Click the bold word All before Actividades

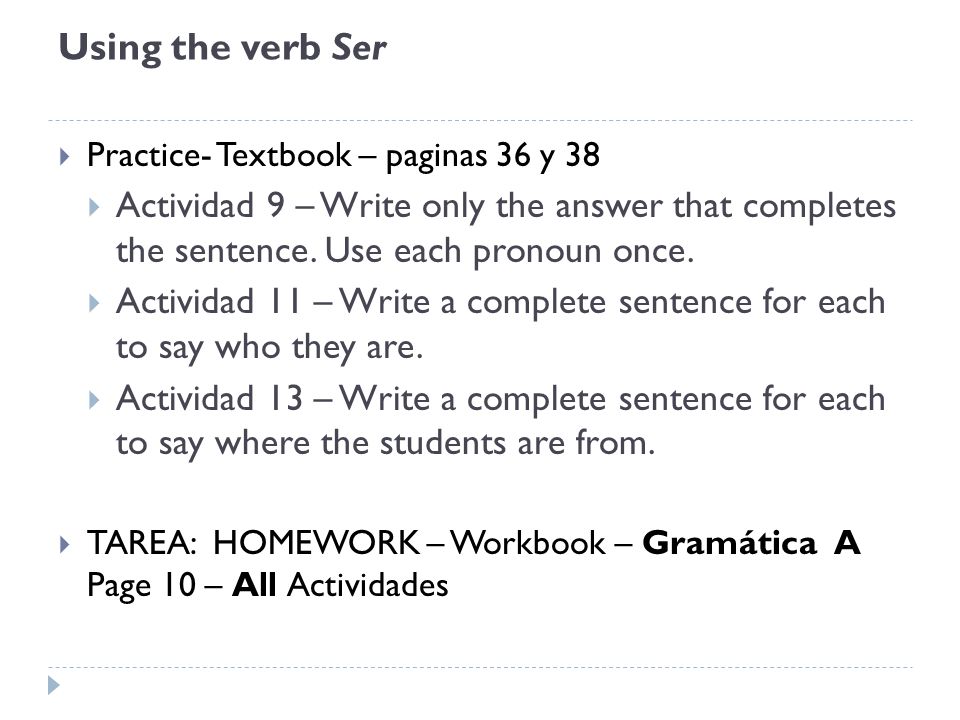(254, 585)
